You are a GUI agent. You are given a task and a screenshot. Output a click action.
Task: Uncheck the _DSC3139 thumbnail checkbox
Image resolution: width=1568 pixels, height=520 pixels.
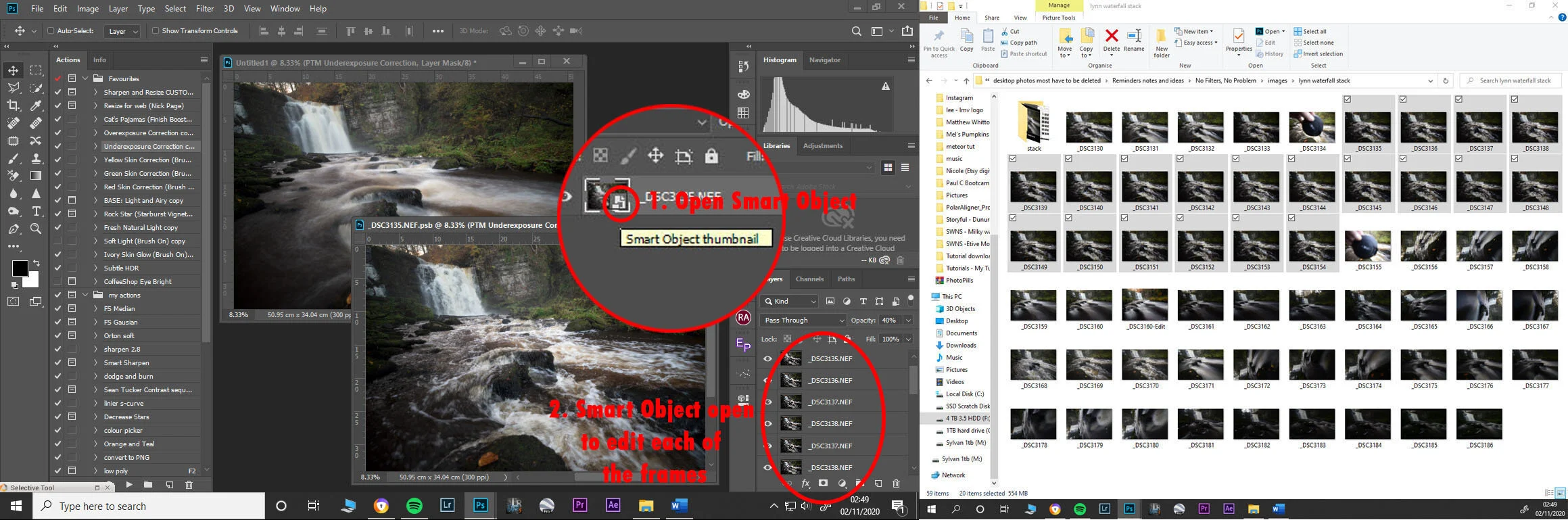click(x=1013, y=159)
